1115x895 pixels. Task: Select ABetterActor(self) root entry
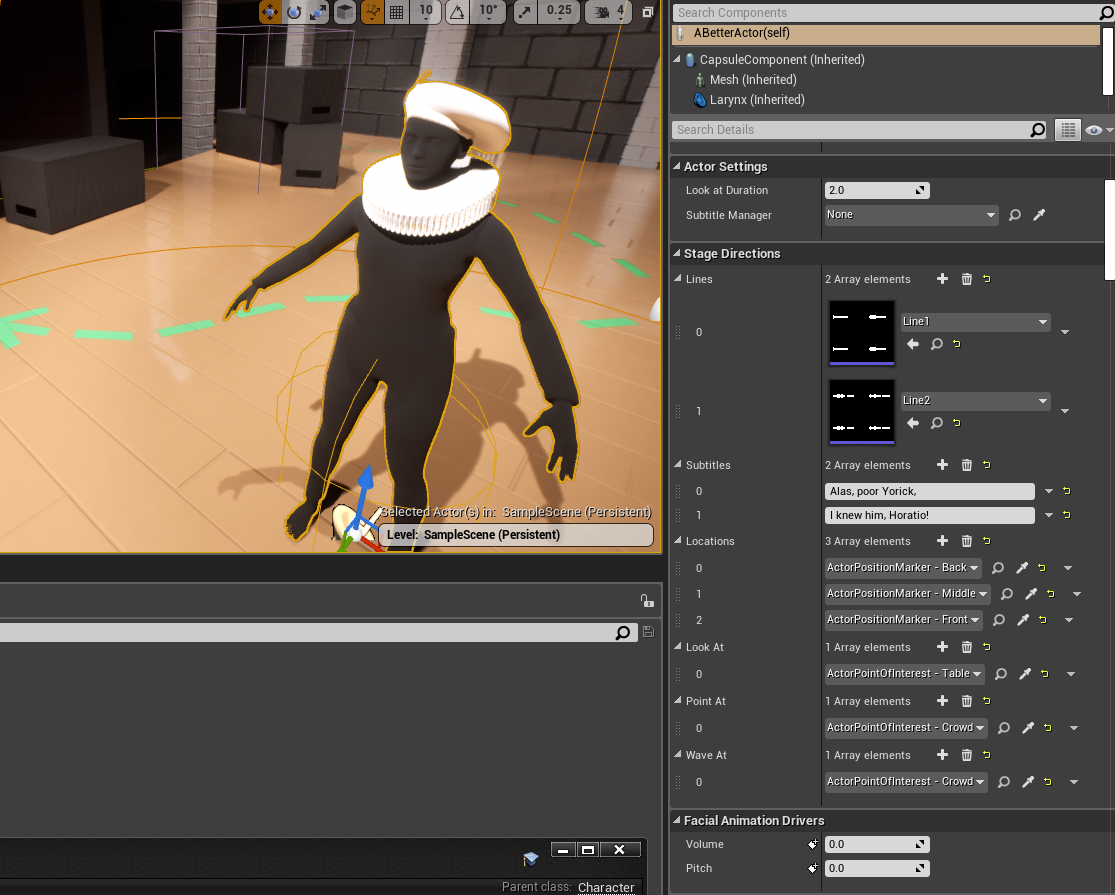(x=742, y=33)
